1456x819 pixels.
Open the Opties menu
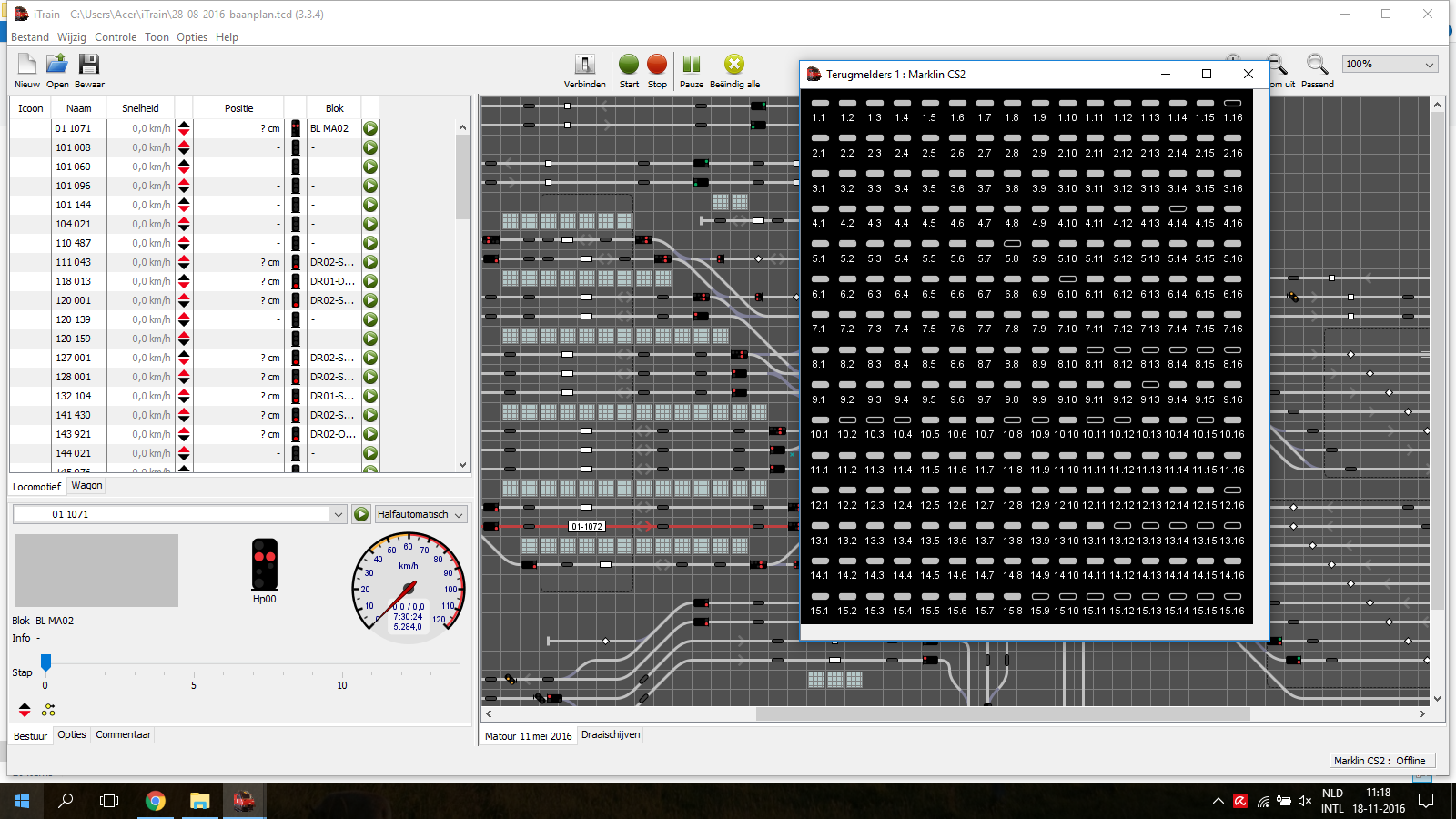pyautogui.click(x=192, y=37)
